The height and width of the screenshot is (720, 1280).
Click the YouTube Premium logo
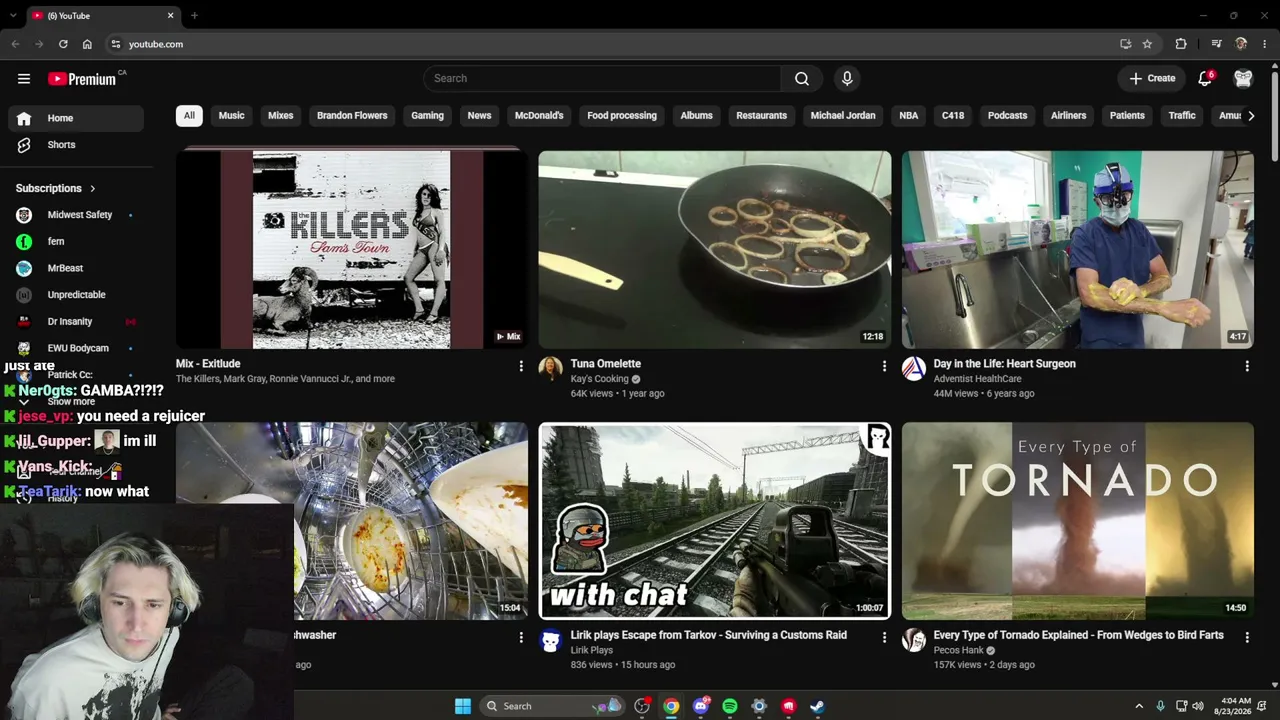coord(82,79)
